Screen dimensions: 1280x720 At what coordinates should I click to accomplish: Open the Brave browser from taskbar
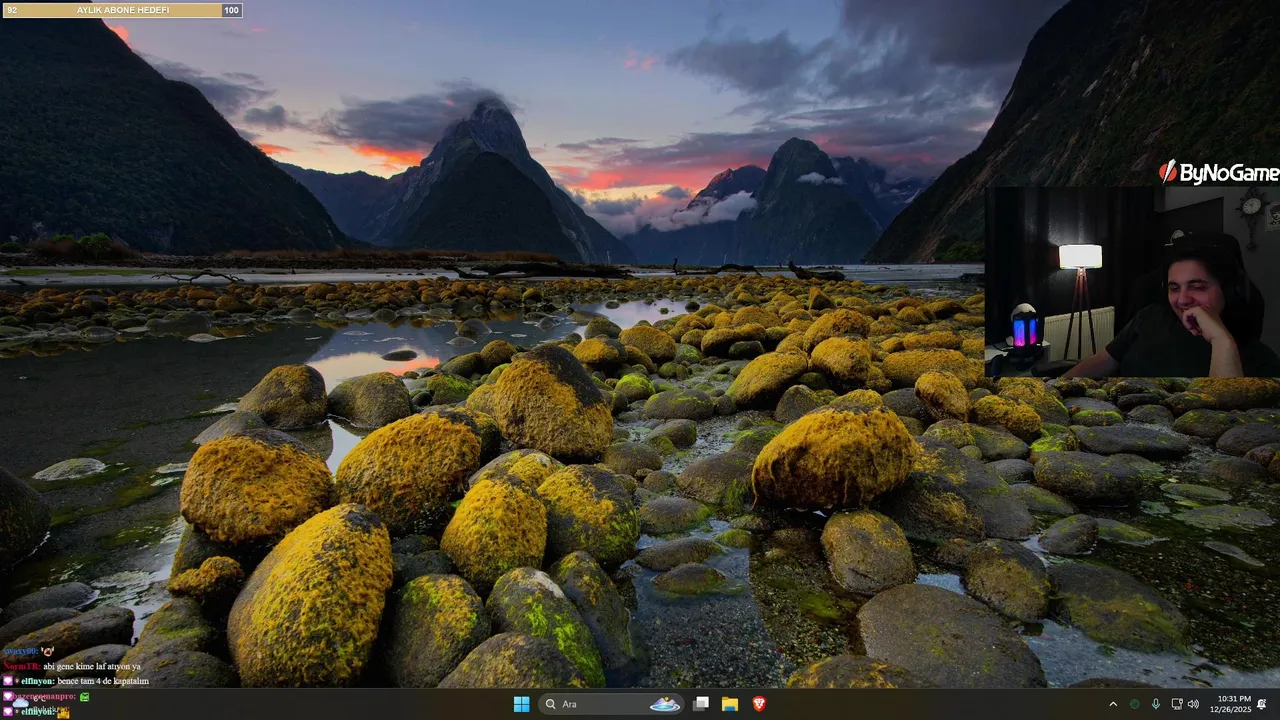(x=759, y=704)
